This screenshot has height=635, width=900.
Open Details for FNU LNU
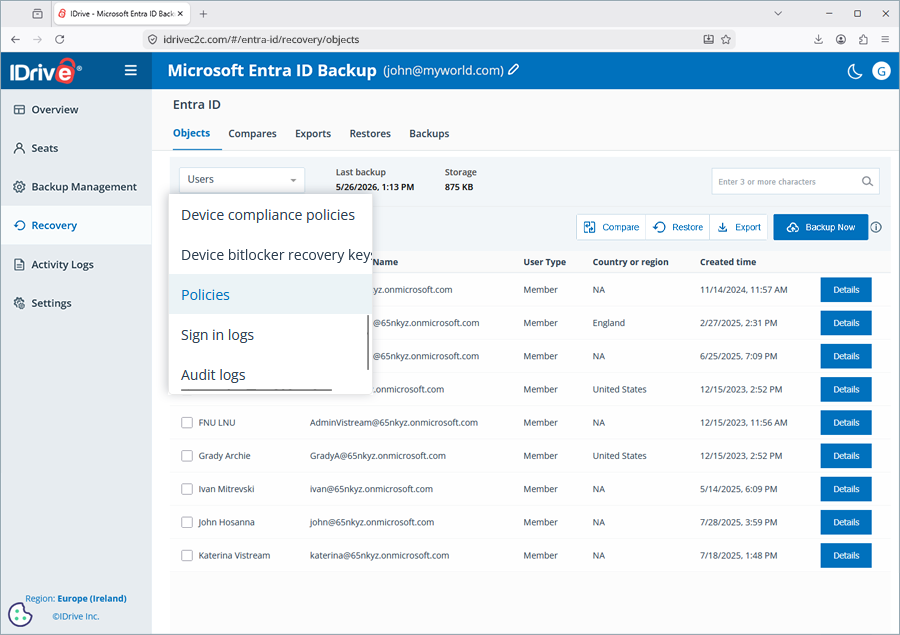pos(846,423)
